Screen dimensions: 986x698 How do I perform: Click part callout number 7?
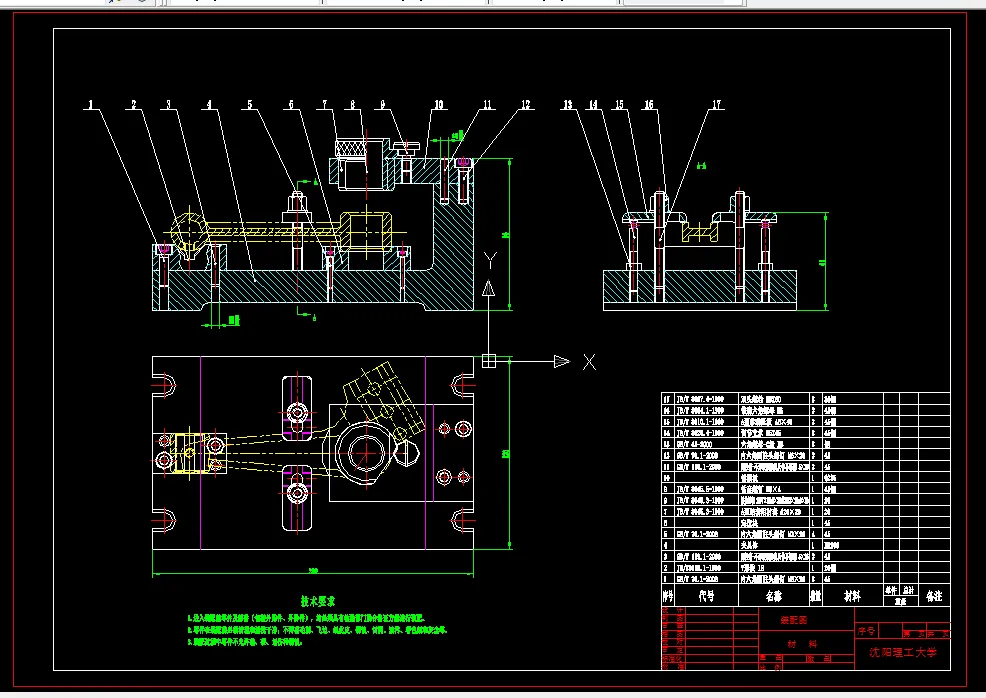point(325,104)
